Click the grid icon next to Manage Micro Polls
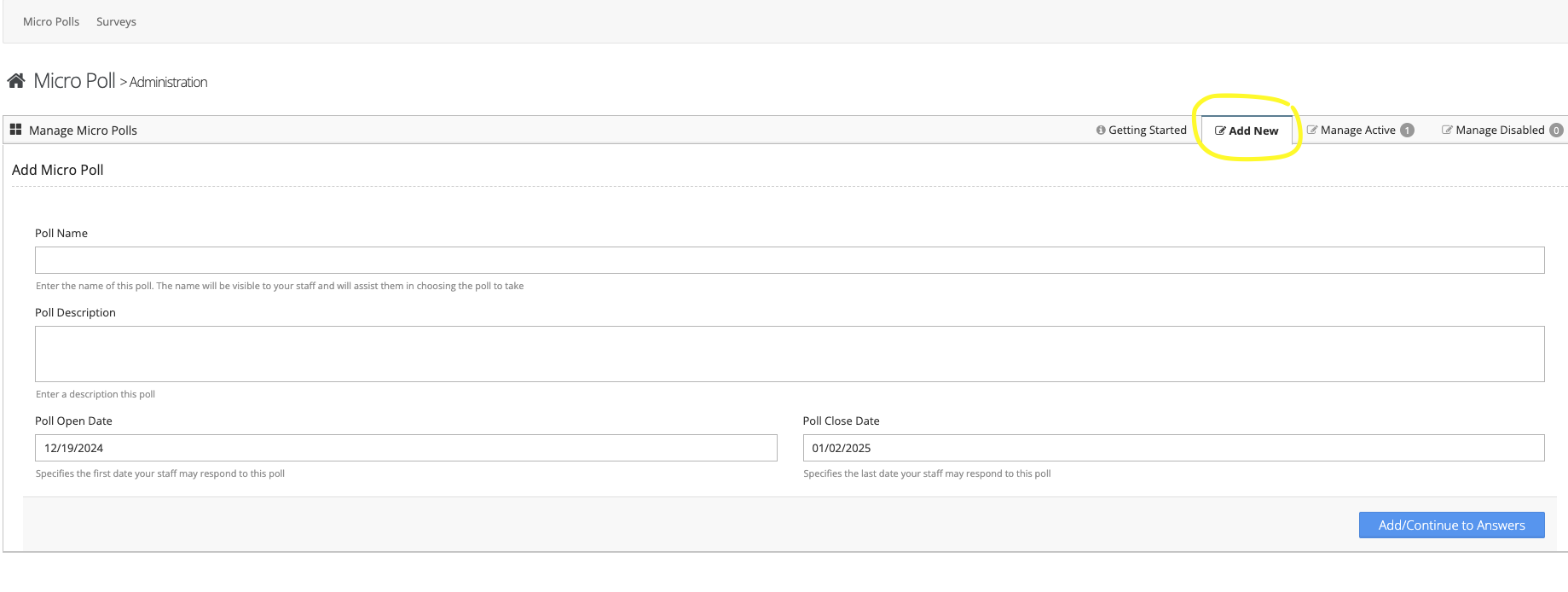1568x592 pixels. tap(15, 130)
